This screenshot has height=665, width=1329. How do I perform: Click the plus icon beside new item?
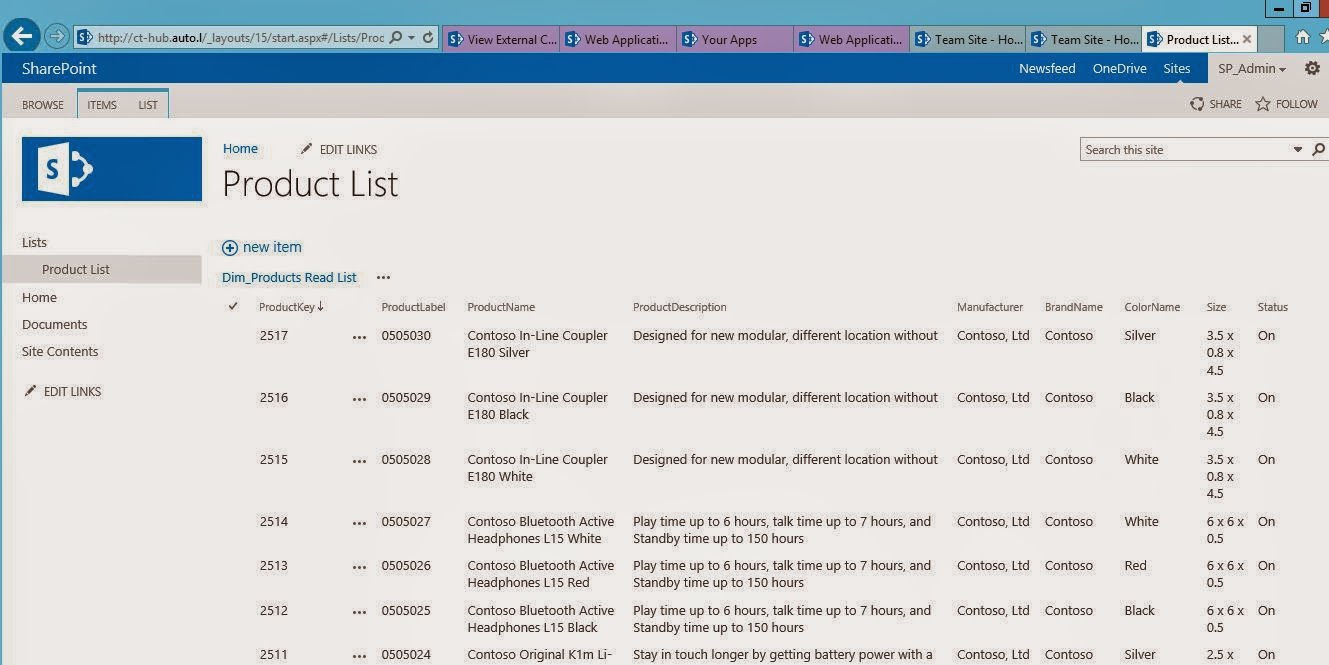point(231,247)
